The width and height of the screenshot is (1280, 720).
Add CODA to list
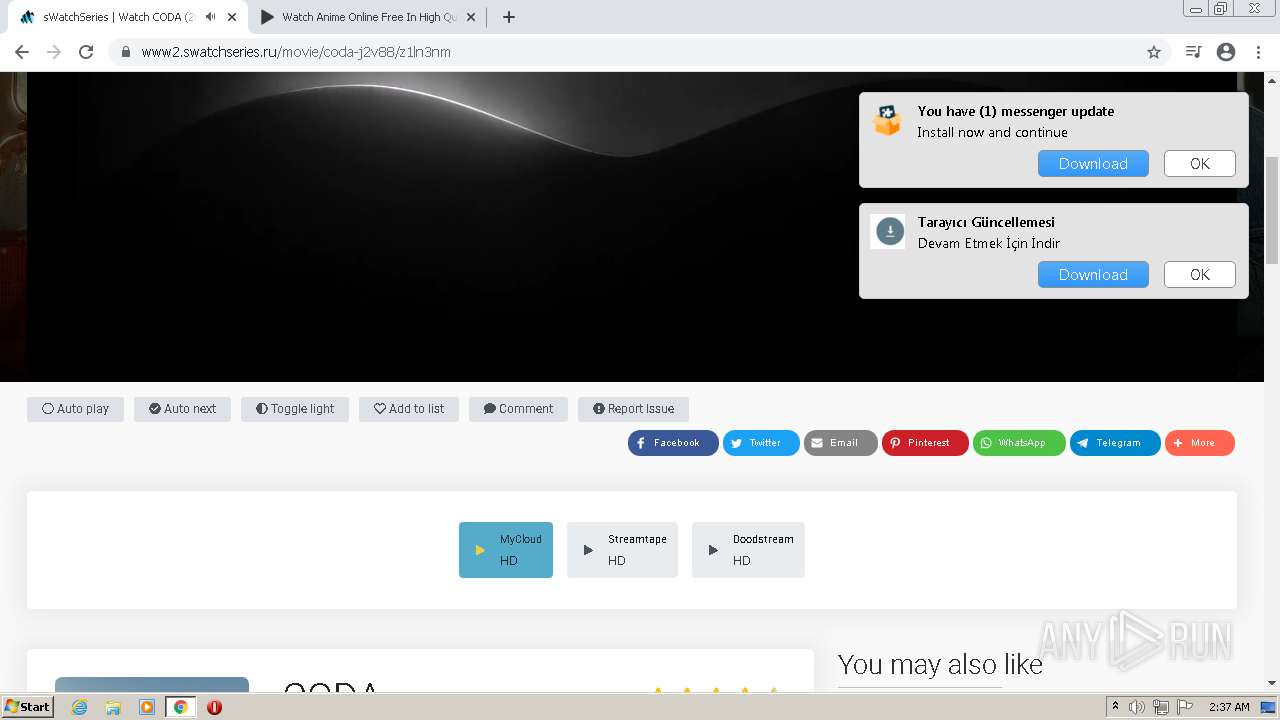[x=409, y=409]
